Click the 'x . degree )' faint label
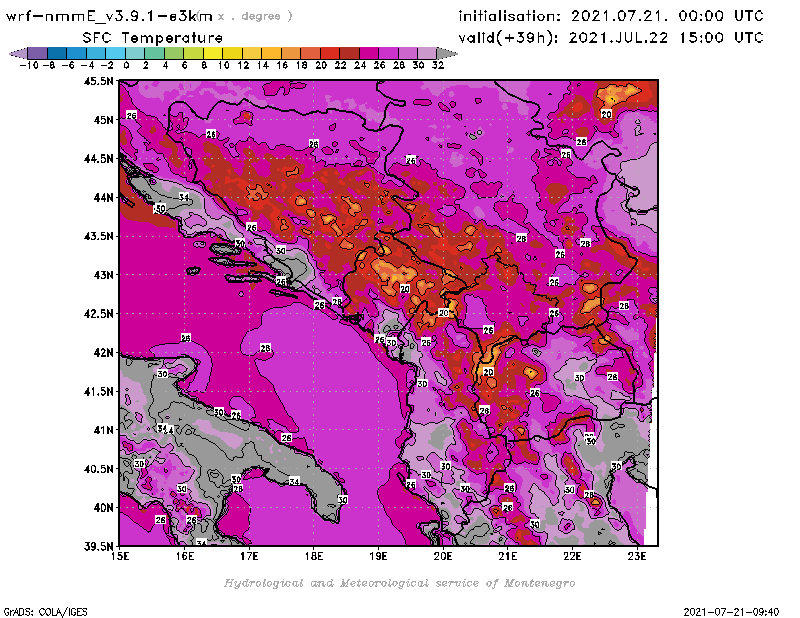 (255, 16)
